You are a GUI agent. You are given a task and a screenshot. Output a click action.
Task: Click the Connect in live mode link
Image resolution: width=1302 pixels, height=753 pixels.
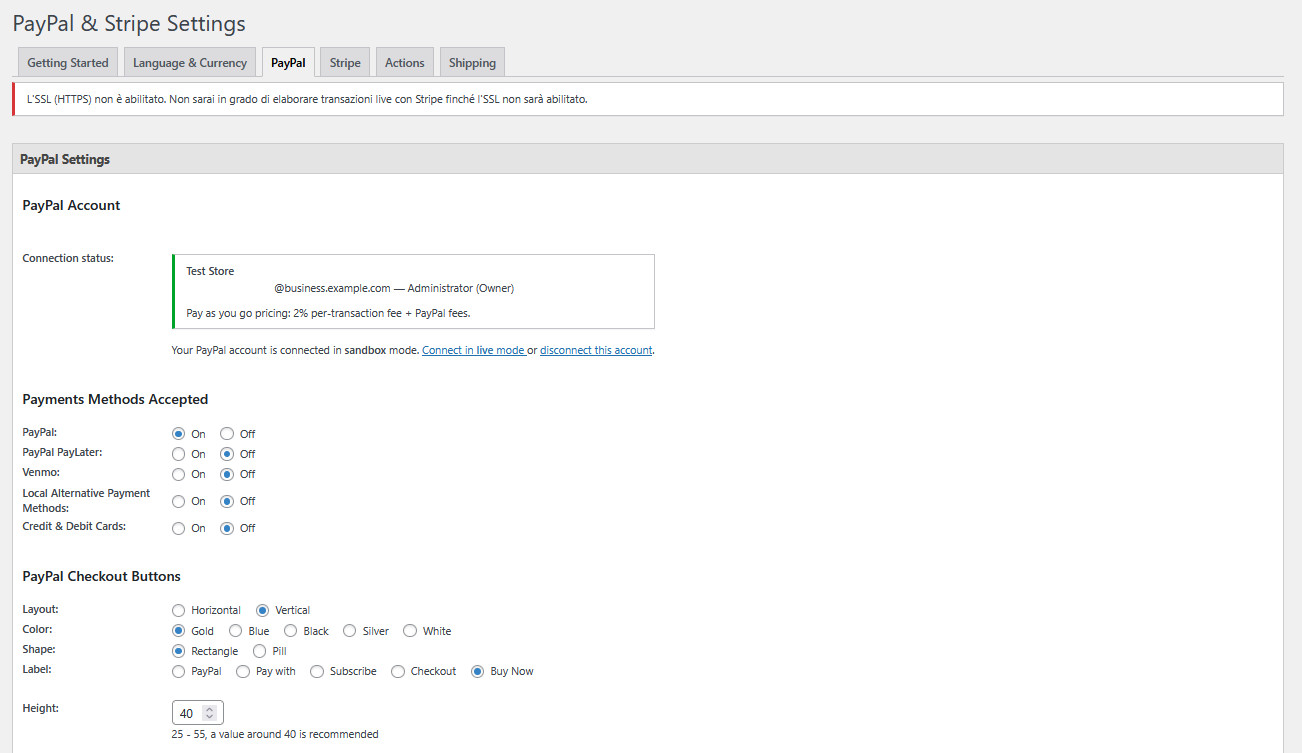tap(473, 349)
